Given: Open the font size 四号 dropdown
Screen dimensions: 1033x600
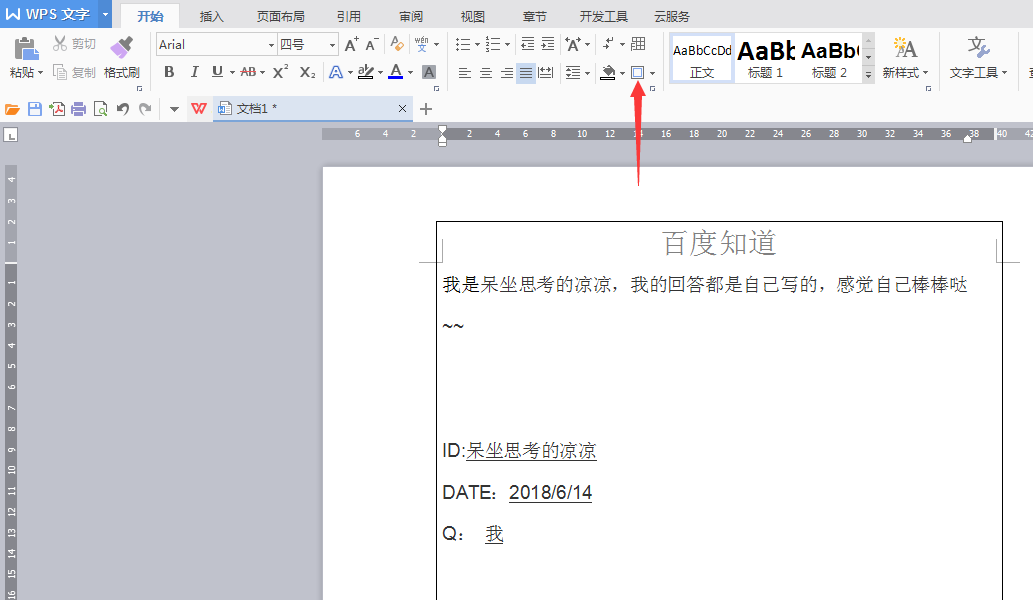Looking at the screenshot, I should [x=332, y=45].
